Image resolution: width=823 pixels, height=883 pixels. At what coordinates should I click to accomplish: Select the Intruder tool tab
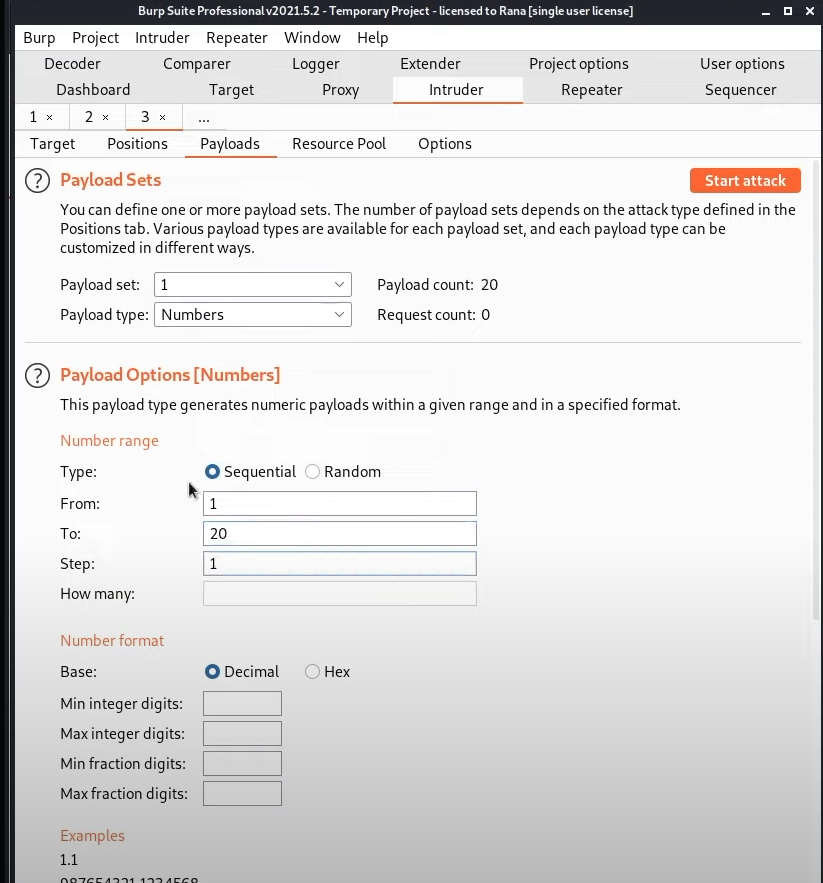[456, 90]
